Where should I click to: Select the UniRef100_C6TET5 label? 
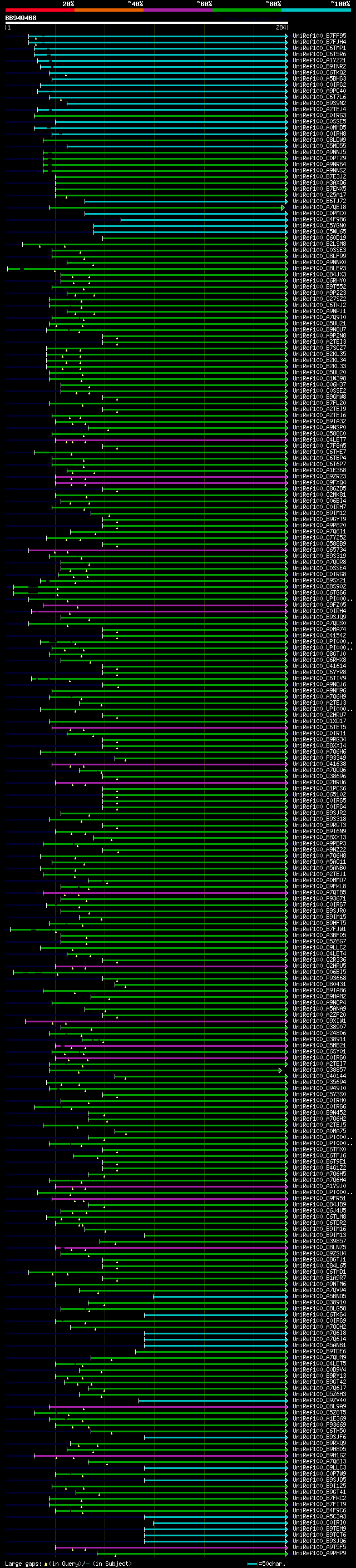[319, 728]
